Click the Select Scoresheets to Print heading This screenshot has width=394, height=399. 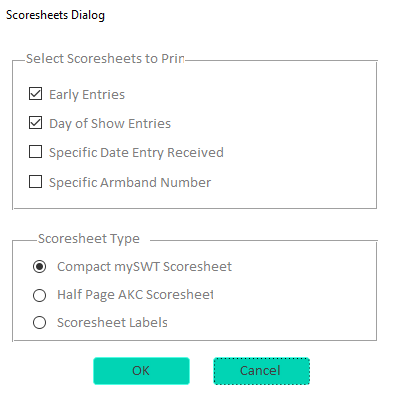point(105,59)
